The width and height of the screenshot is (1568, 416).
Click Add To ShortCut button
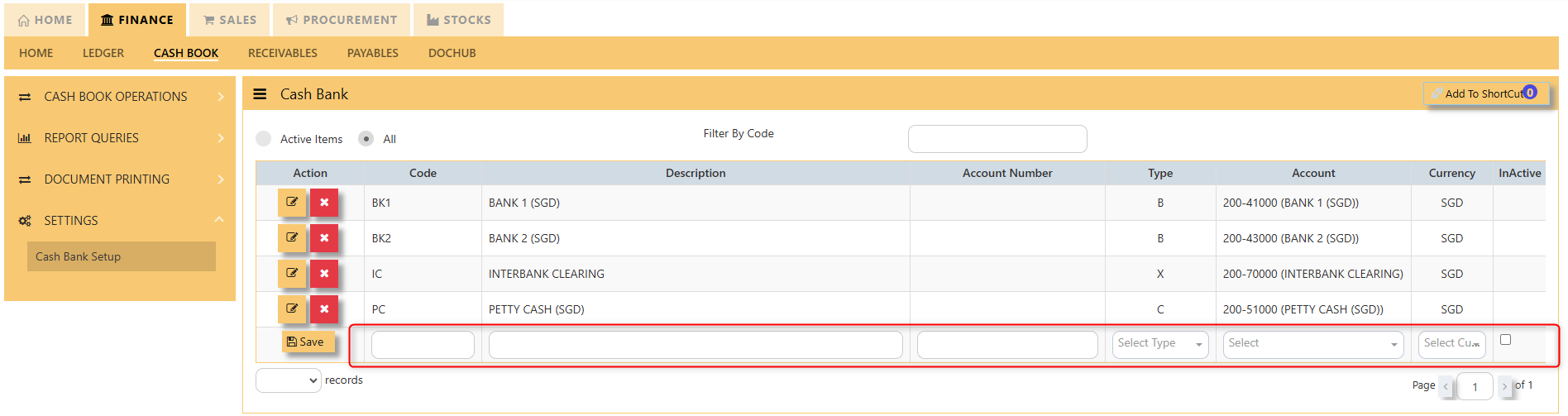1484,93
